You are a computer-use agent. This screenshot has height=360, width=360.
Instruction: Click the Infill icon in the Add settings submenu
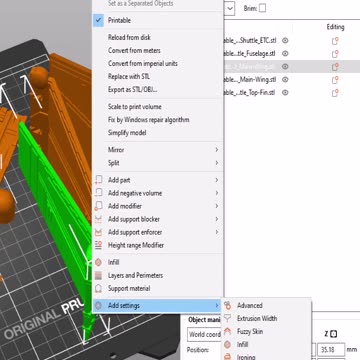point(228,344)
